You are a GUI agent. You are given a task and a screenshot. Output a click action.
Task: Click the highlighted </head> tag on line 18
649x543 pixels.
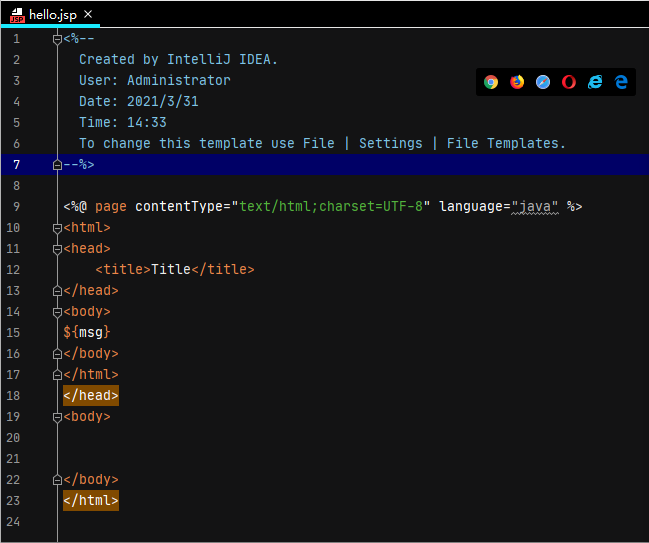(91, 396)
